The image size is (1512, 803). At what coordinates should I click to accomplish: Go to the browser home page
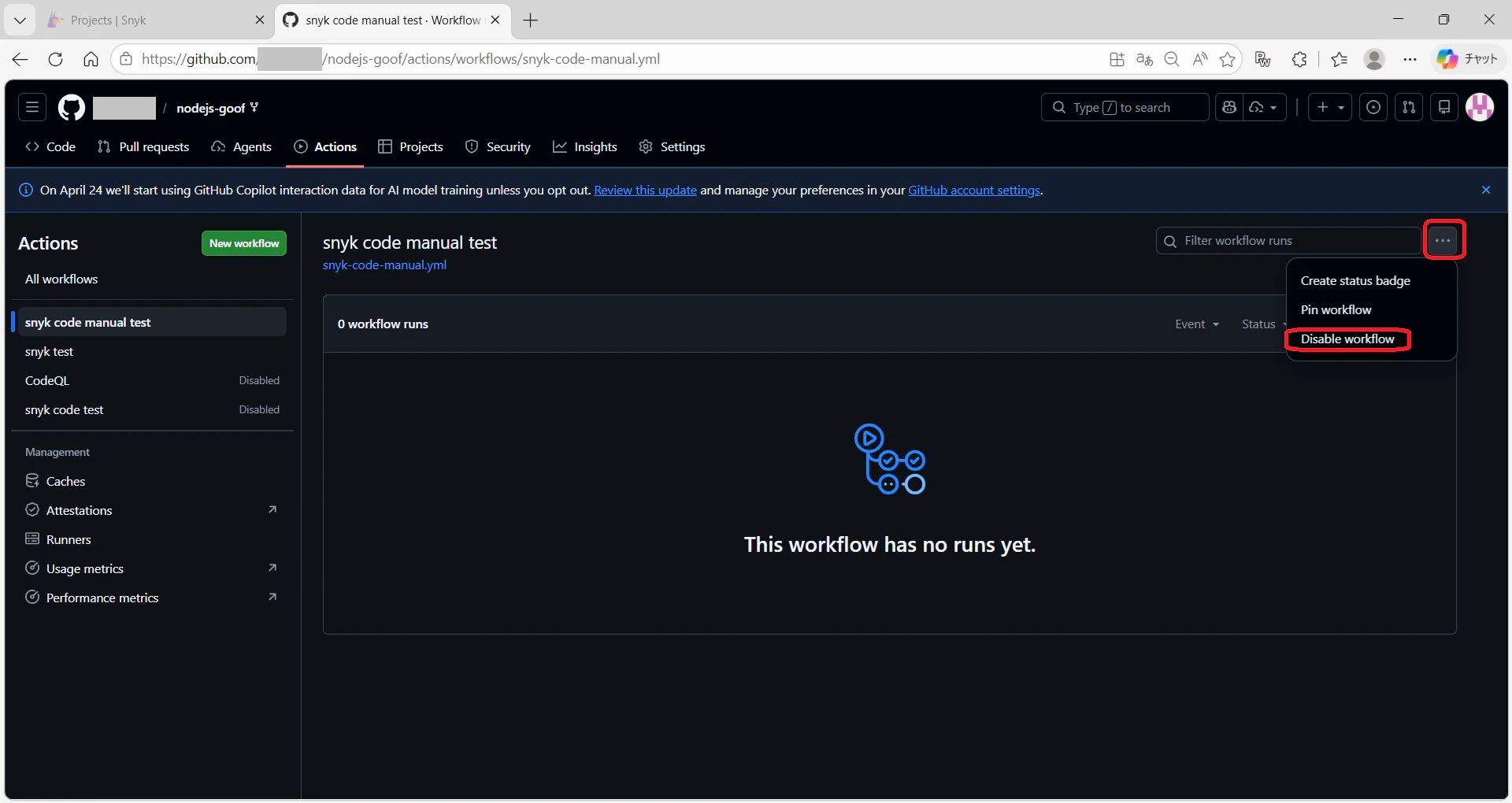pyautogui.click(x=91, y=59)
